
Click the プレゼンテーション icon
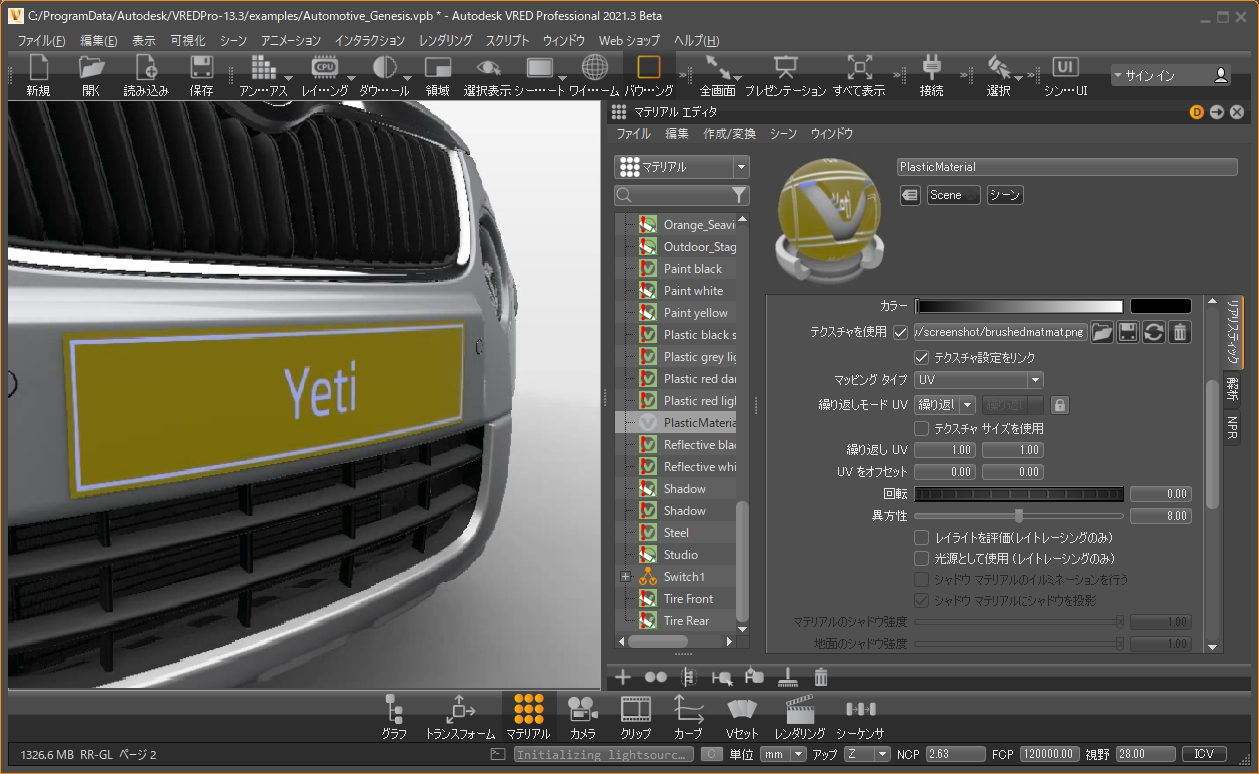pyautogui.click(x=785, y=68)
